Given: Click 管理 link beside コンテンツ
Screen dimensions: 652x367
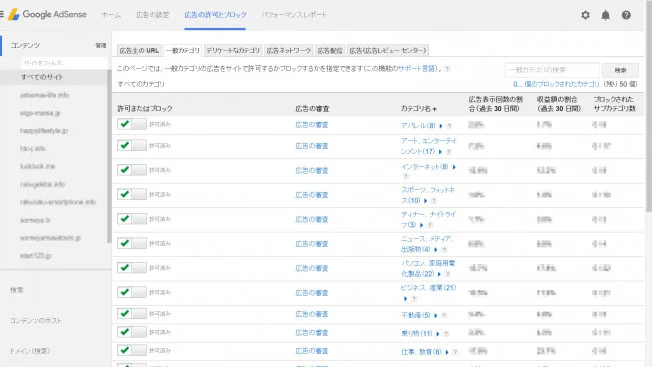Looking at the screenshot, I should pos(101,45).
